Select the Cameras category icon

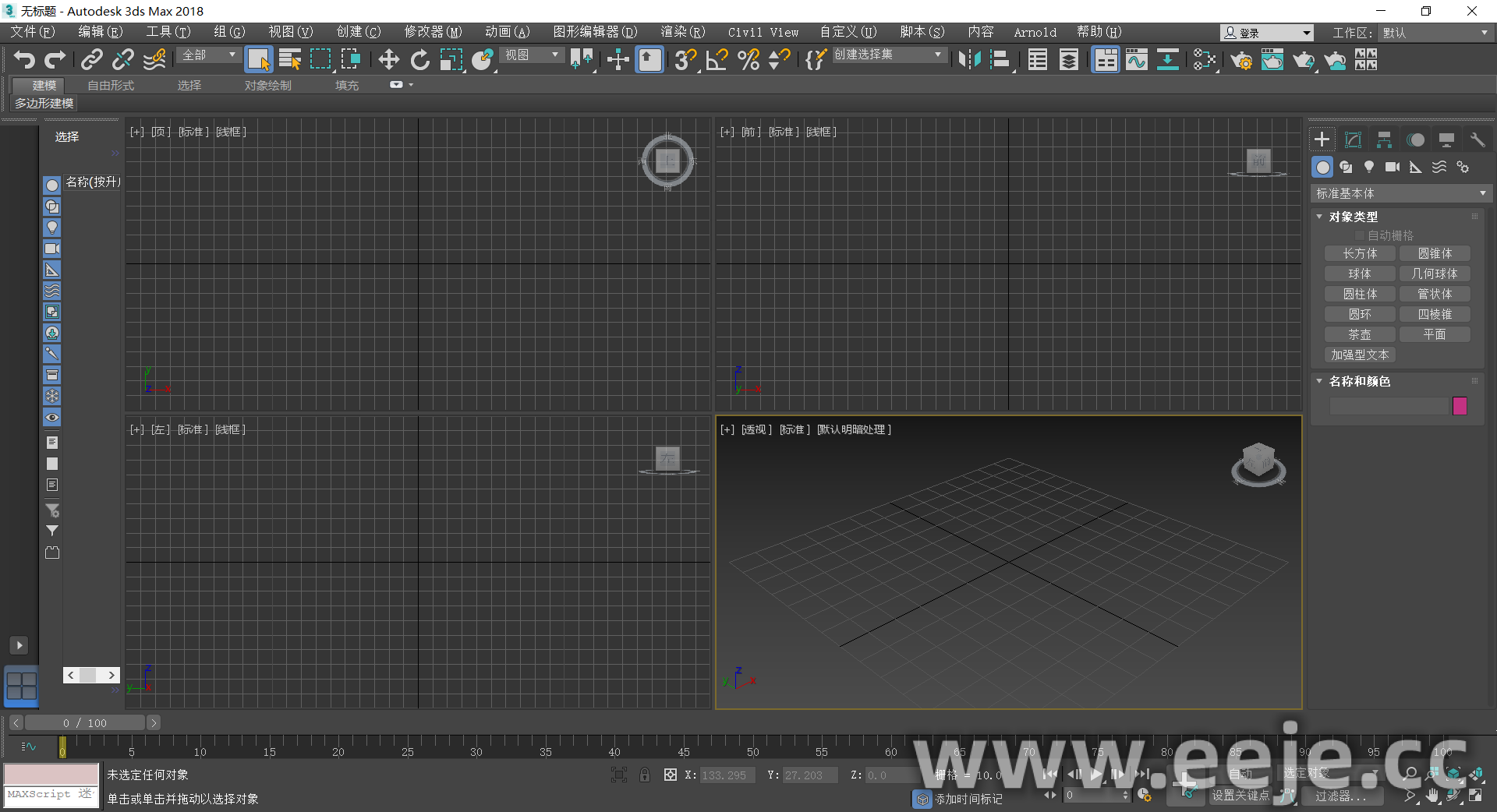point(1392,167)
